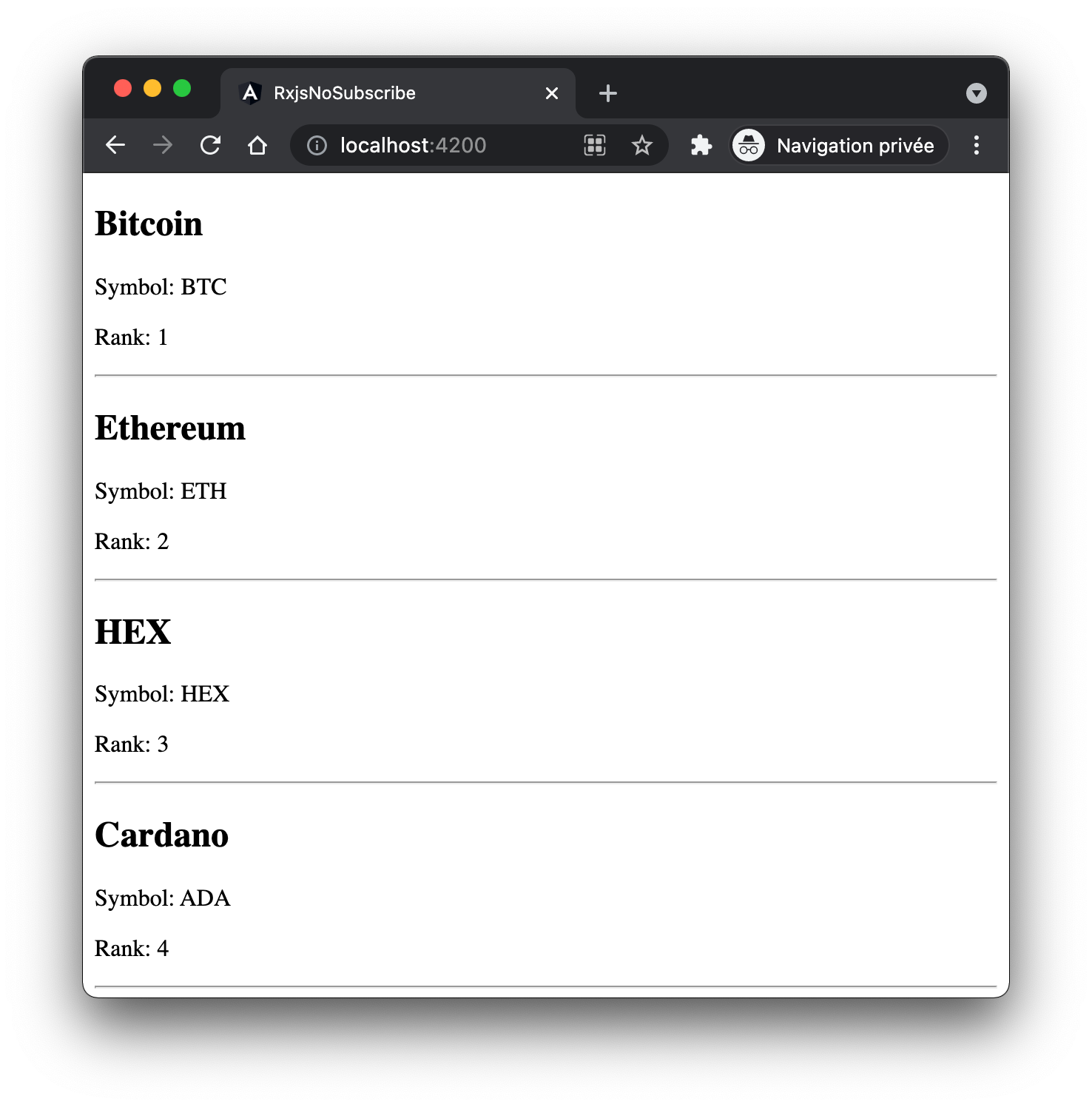Reload the localhost page
This screenshot has height=1107, width=1092.
[x=211, y=145]
